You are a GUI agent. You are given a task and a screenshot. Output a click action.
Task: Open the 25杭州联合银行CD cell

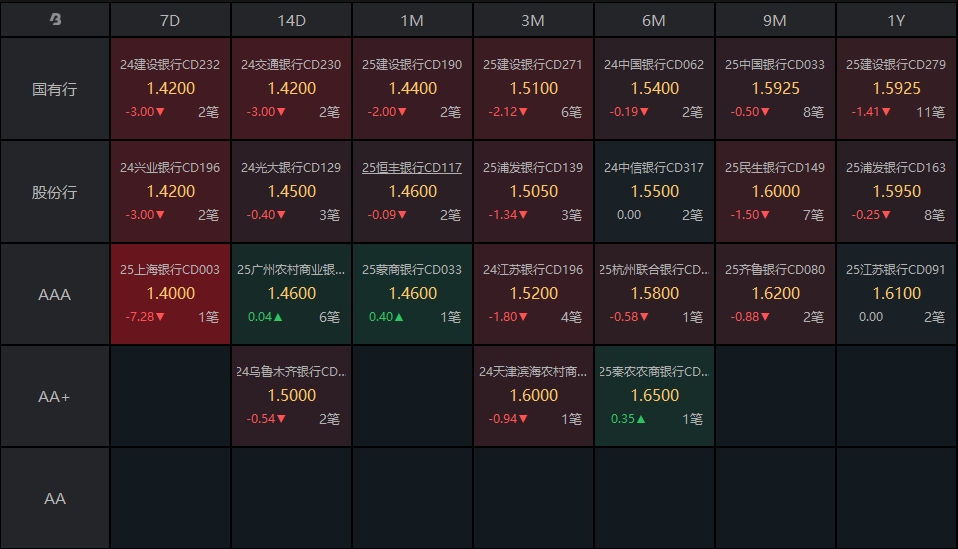coord(654,294)
